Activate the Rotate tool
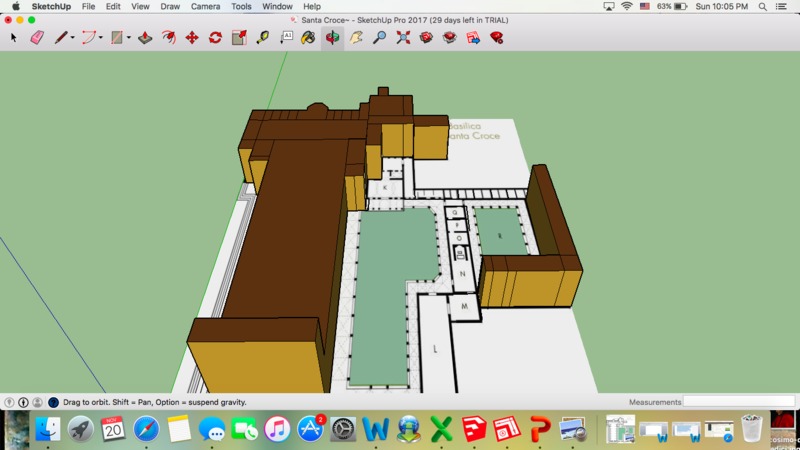 click(215, 37)
